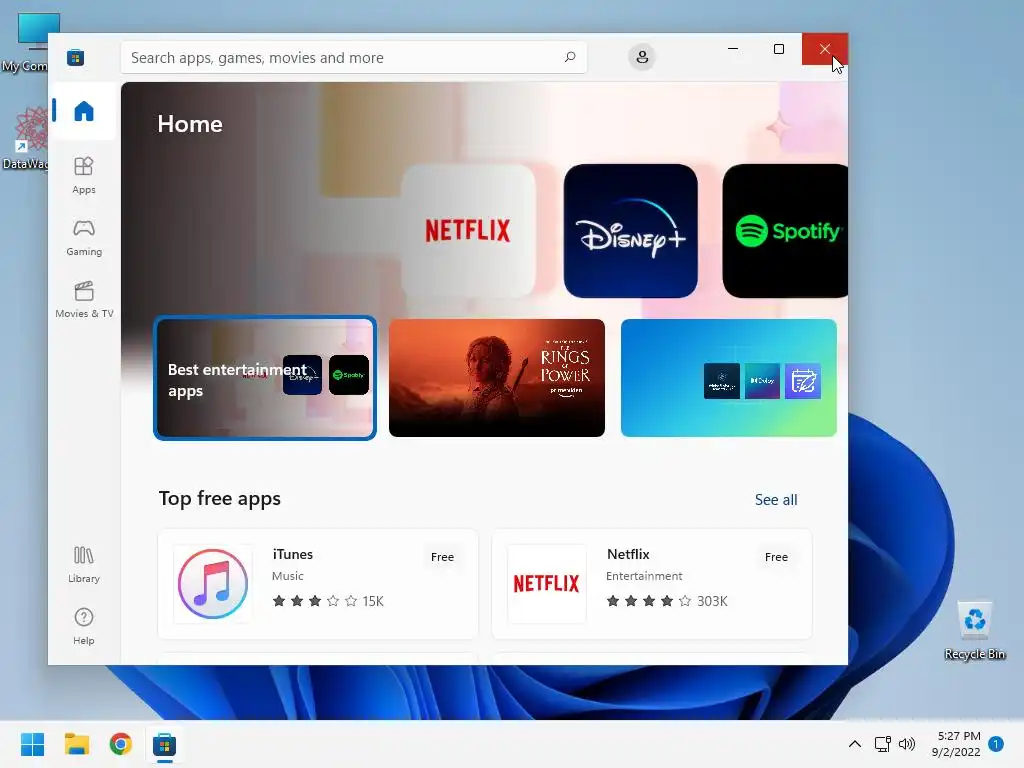Open the clock showing 5:27 PM
Screen dimensions: 1024x768
click(x=956, y=744)
